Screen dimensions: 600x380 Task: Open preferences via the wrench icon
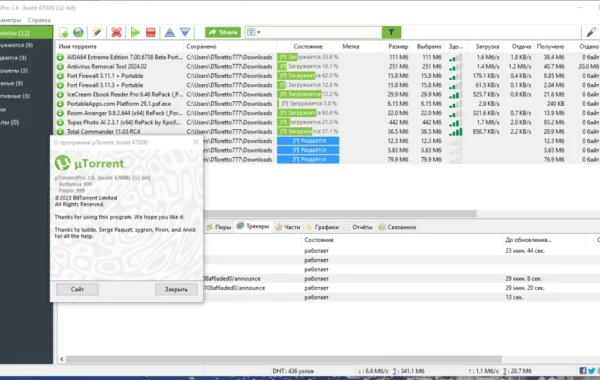591,33
